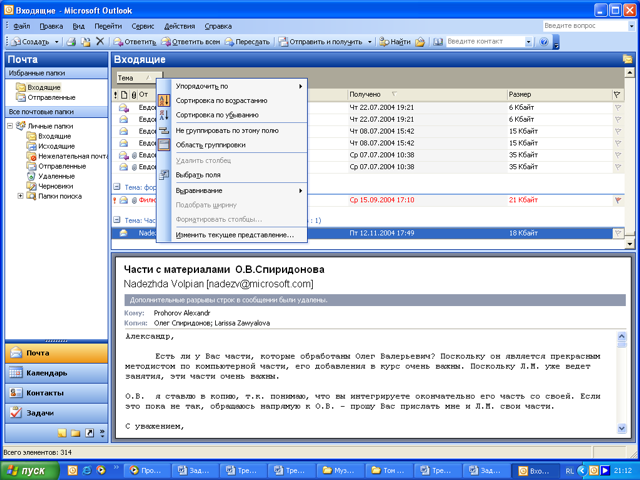Toggle flag on 07.07.2004 35 Кбайт first row
The width and height of the screenshot is (640, 480).
pyautogui.click(x=618, y=155)
